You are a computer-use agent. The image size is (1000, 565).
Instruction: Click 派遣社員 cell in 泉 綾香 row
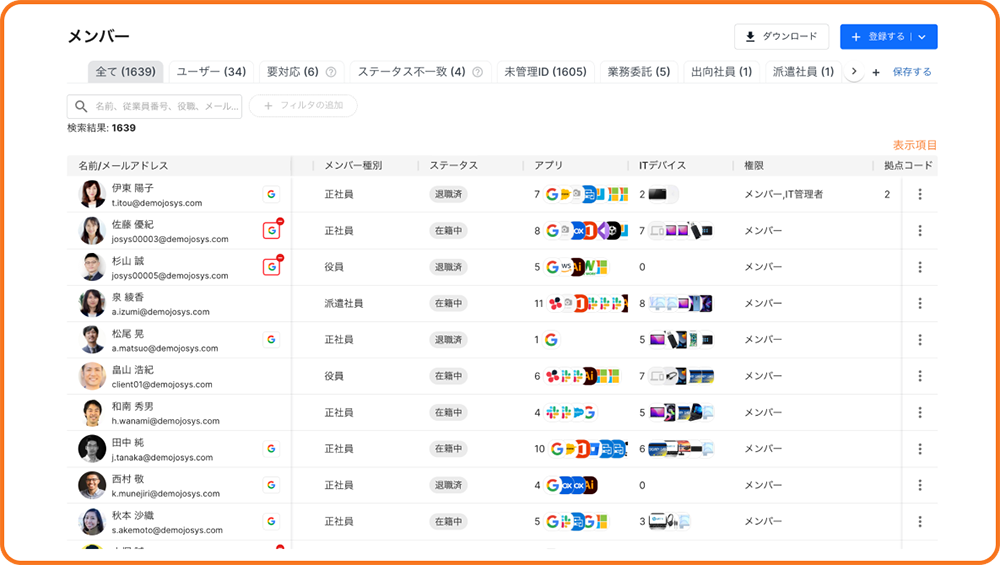[x=344, y=304]
